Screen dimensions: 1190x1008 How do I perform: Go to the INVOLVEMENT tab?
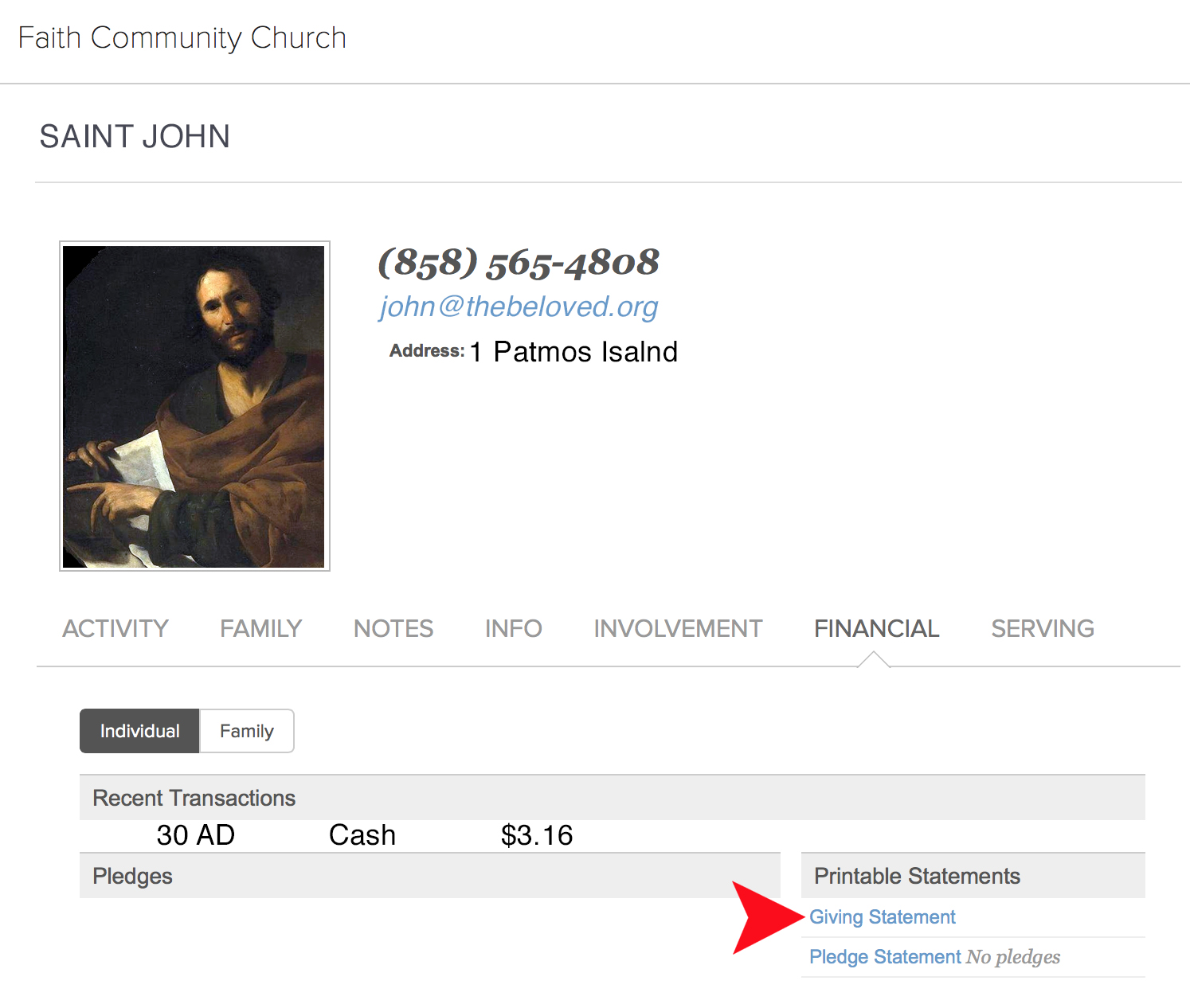678,629
